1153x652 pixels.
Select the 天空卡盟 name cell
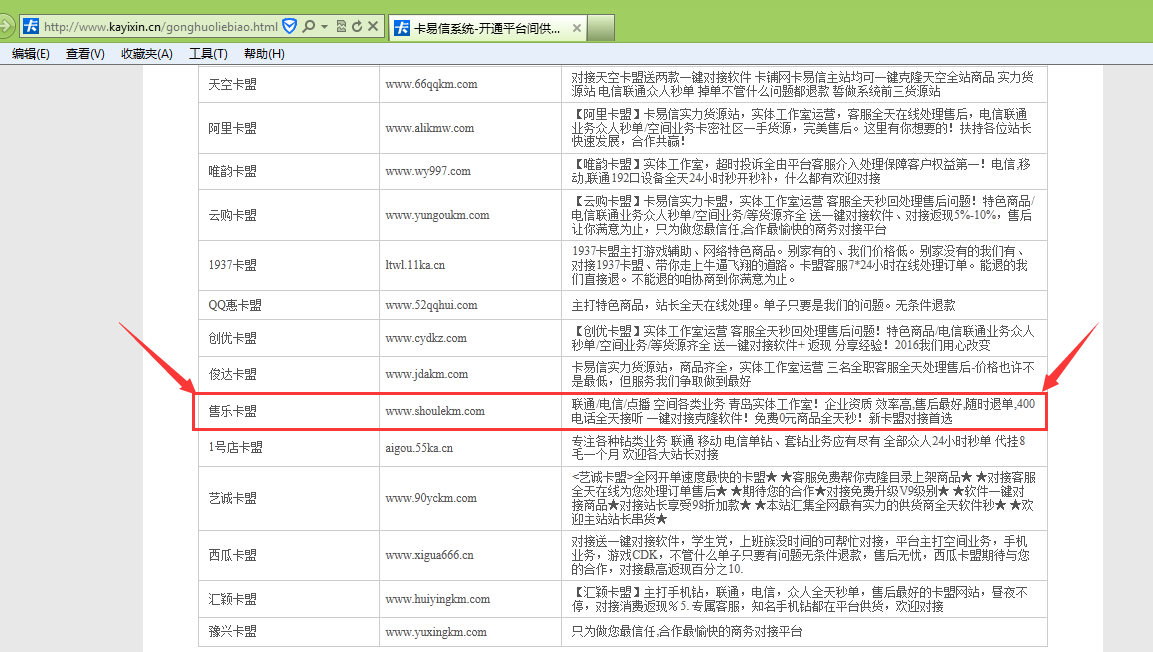coord(289,84)
